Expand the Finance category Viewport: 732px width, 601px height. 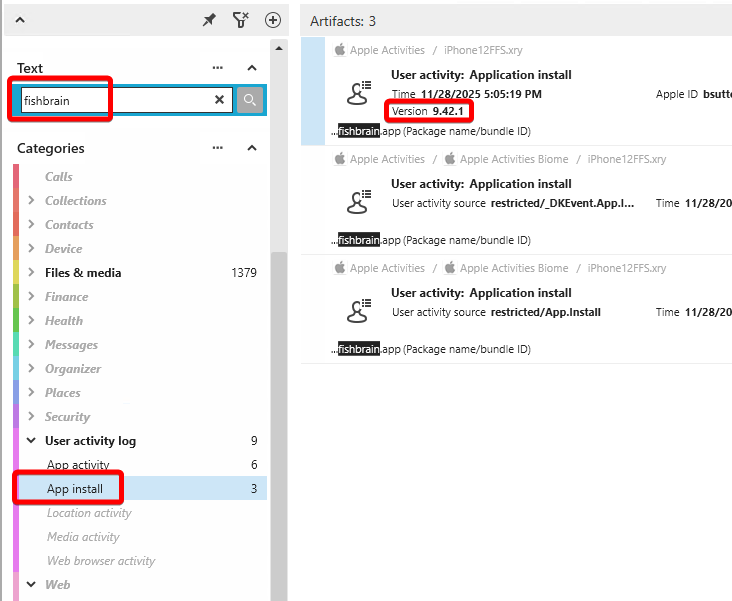[x=31, y=297]
